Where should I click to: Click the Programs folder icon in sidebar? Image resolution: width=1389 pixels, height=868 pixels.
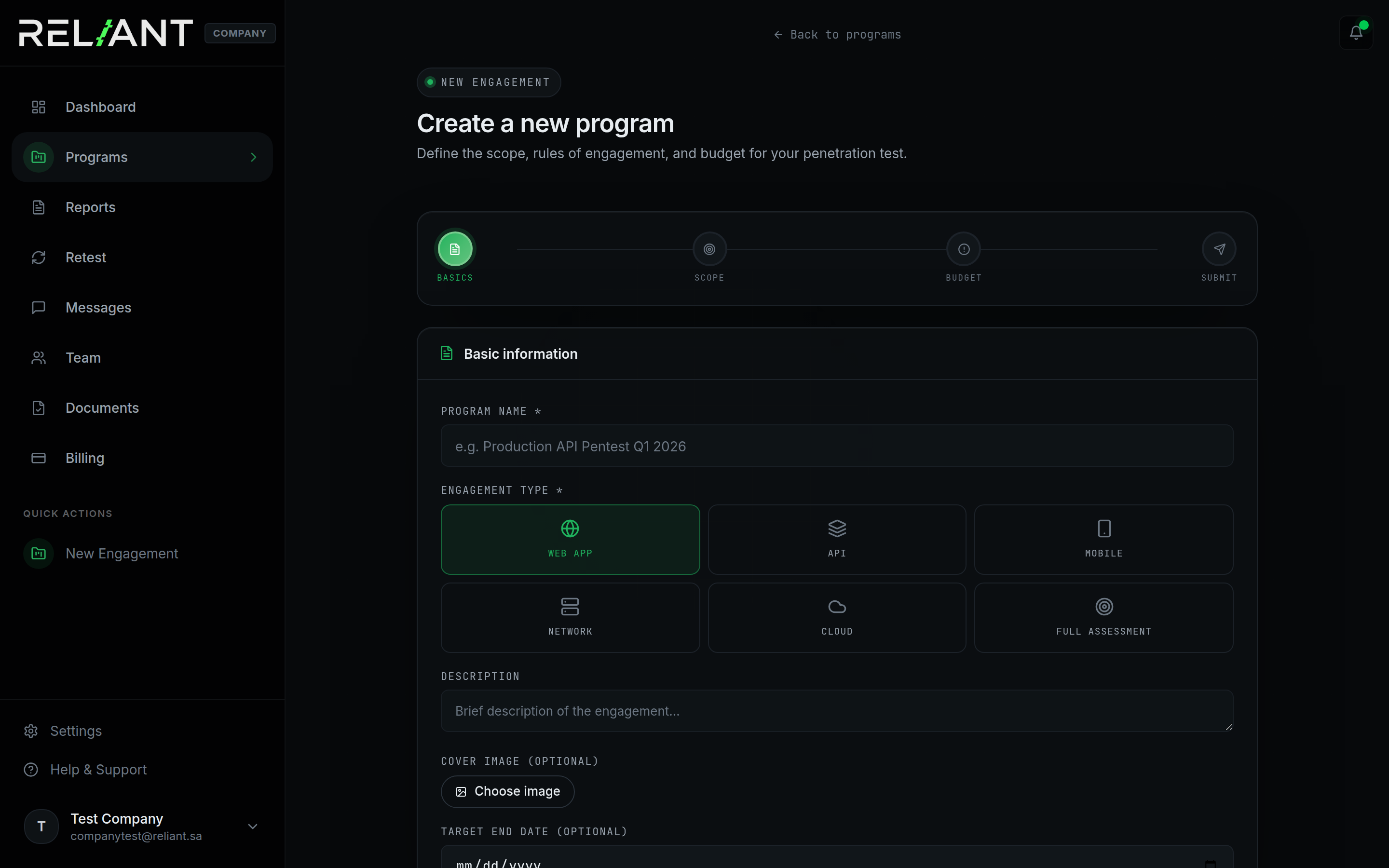click(x=39, y=157)
